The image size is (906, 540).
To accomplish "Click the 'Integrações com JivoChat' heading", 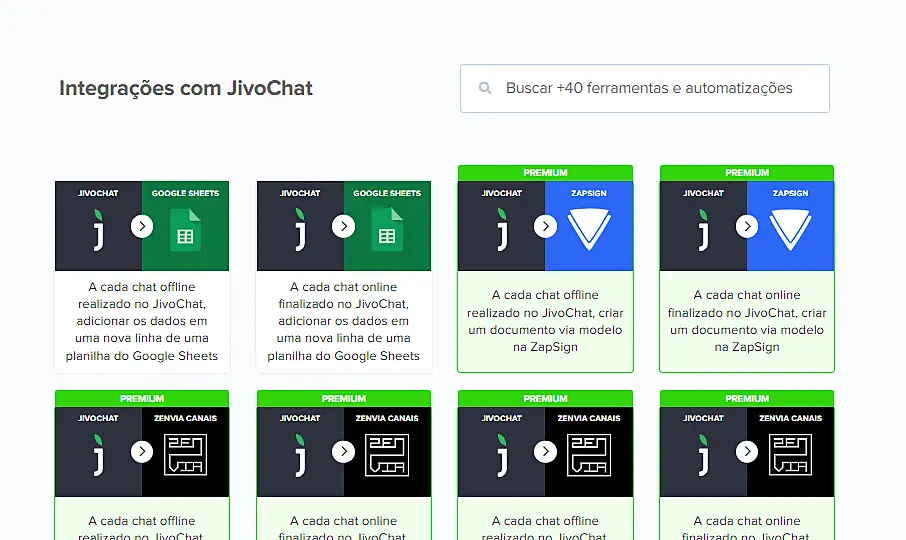I will pyautogui.click(x=186, y=88).
